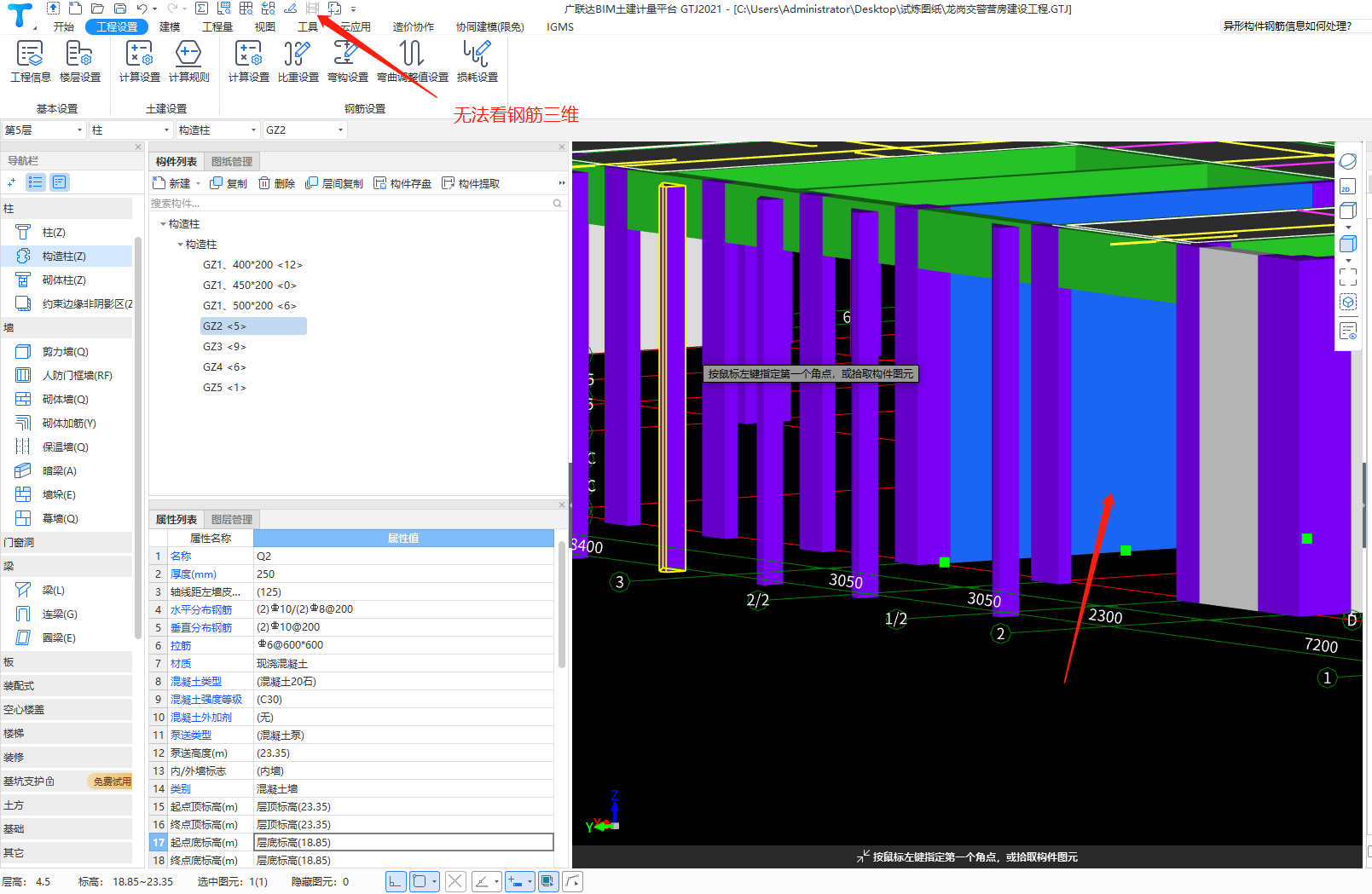Click the 混凝土强度等级 property name link
The height and width of the screenshot is (894, 1372).
click(x=206, y=700)
